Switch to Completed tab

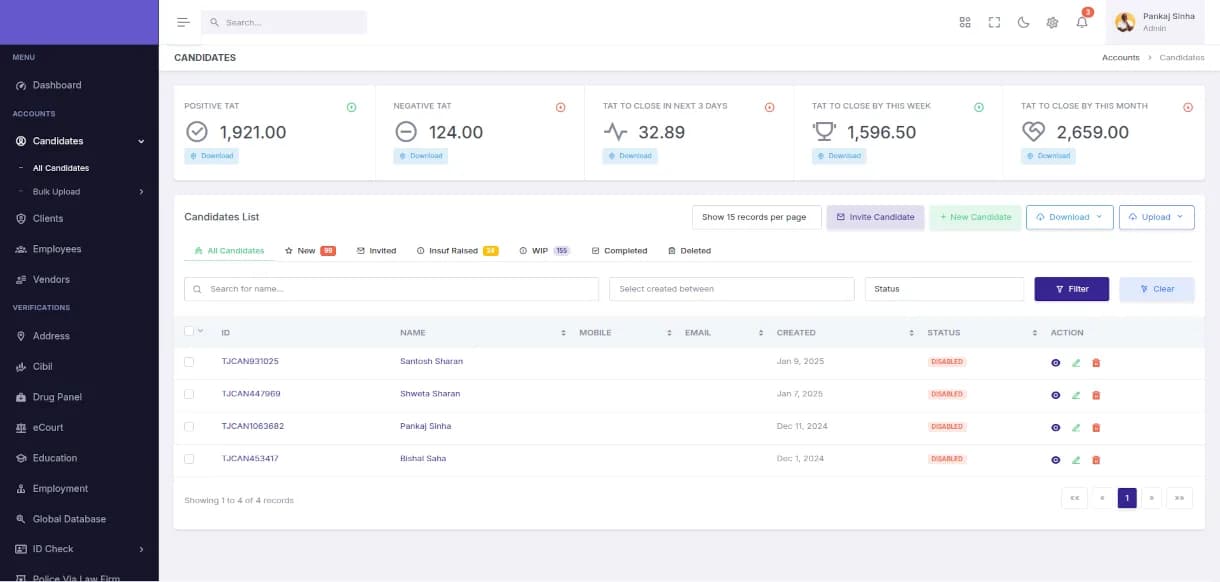coord(619,251)
